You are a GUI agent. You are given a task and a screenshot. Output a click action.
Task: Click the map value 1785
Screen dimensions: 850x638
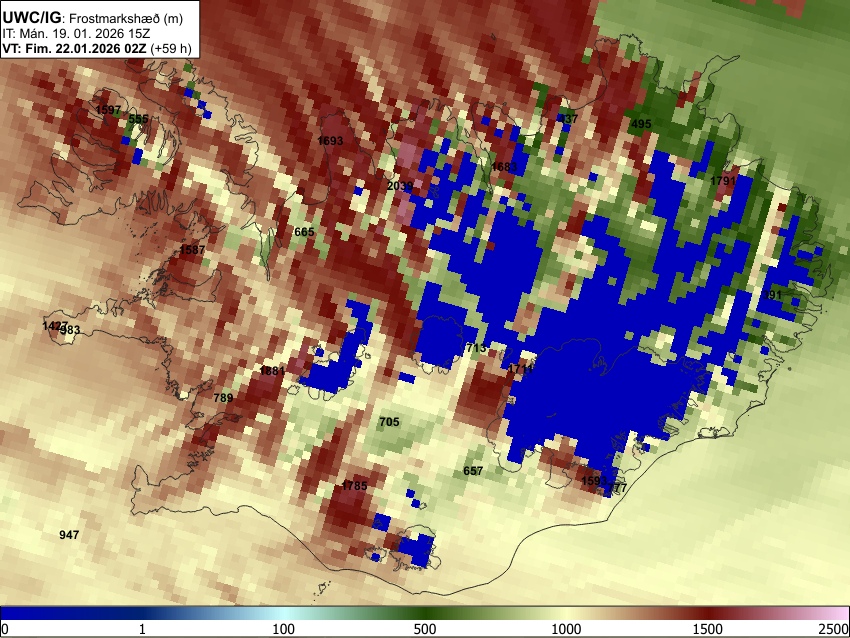click(x=355, y=486)
